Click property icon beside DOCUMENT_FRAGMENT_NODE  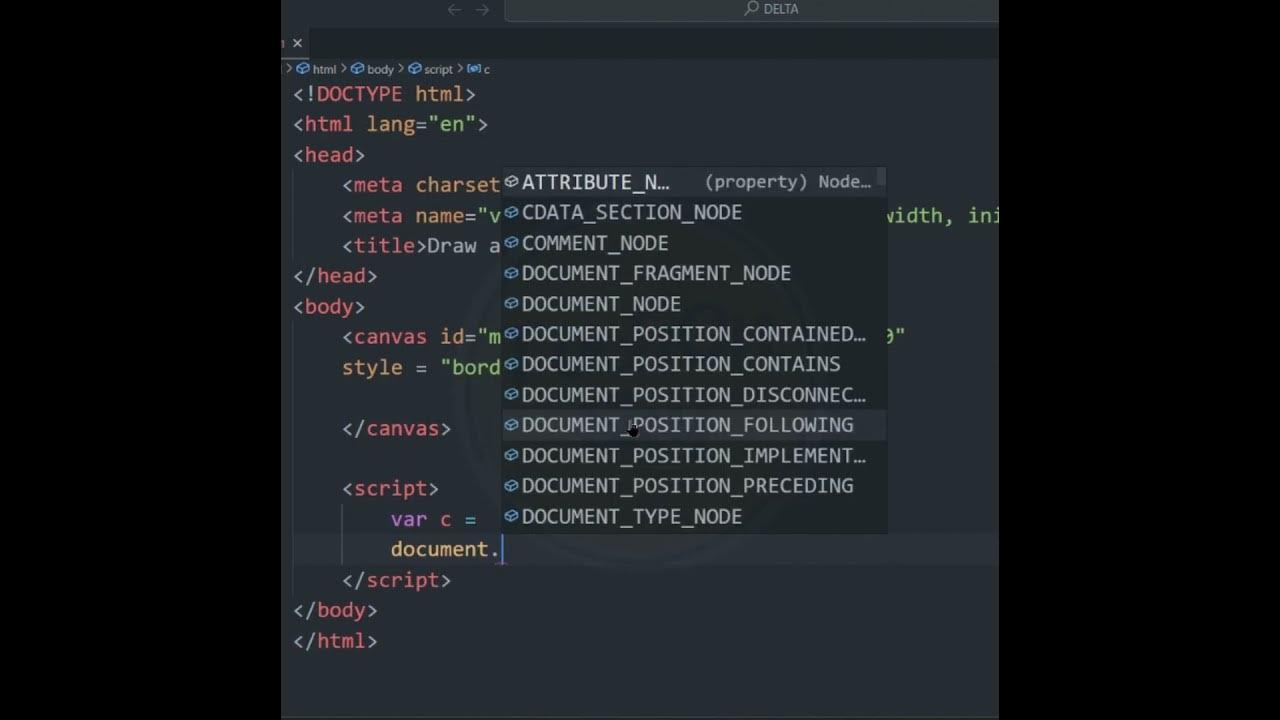pyautogui.click(x=511, y=273)
